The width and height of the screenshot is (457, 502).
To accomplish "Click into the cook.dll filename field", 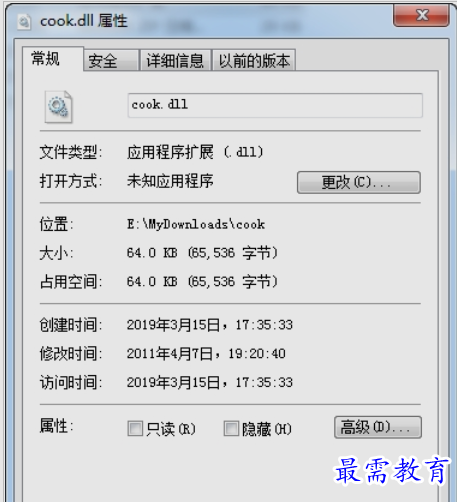I will pyautogui.click(x=275, y=105).
